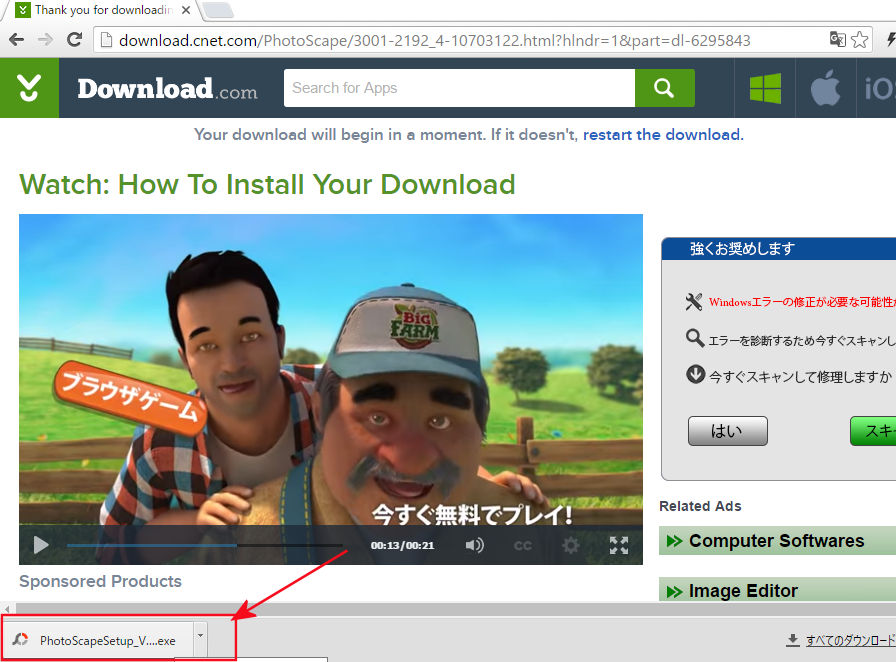Click the show all downloads arrow icon
This screenshot has width=896, height=662.
[x=793, y=640]
